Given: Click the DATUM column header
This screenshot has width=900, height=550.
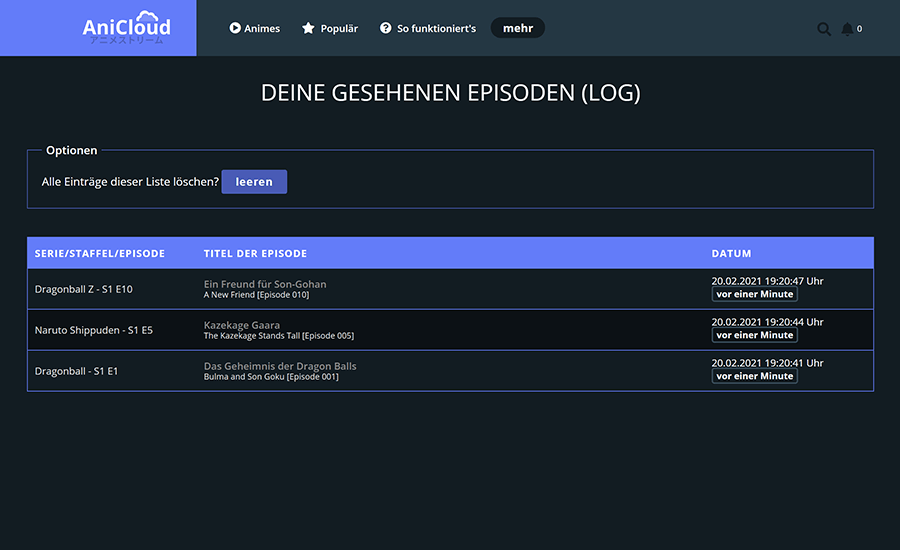Looking at the screenshot, I should [x=731, y=253].
